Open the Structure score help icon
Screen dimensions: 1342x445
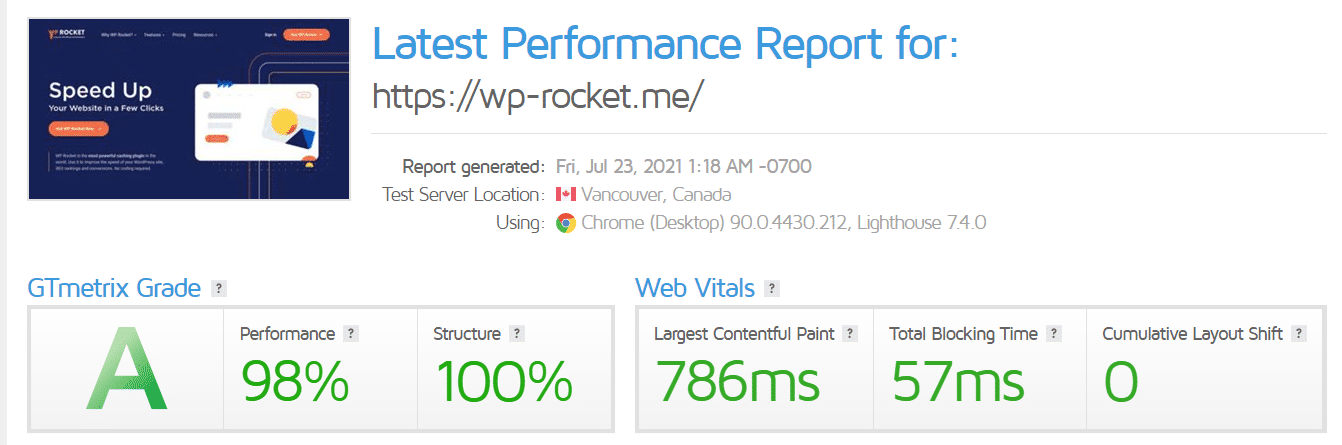click(x=517, y=334)
